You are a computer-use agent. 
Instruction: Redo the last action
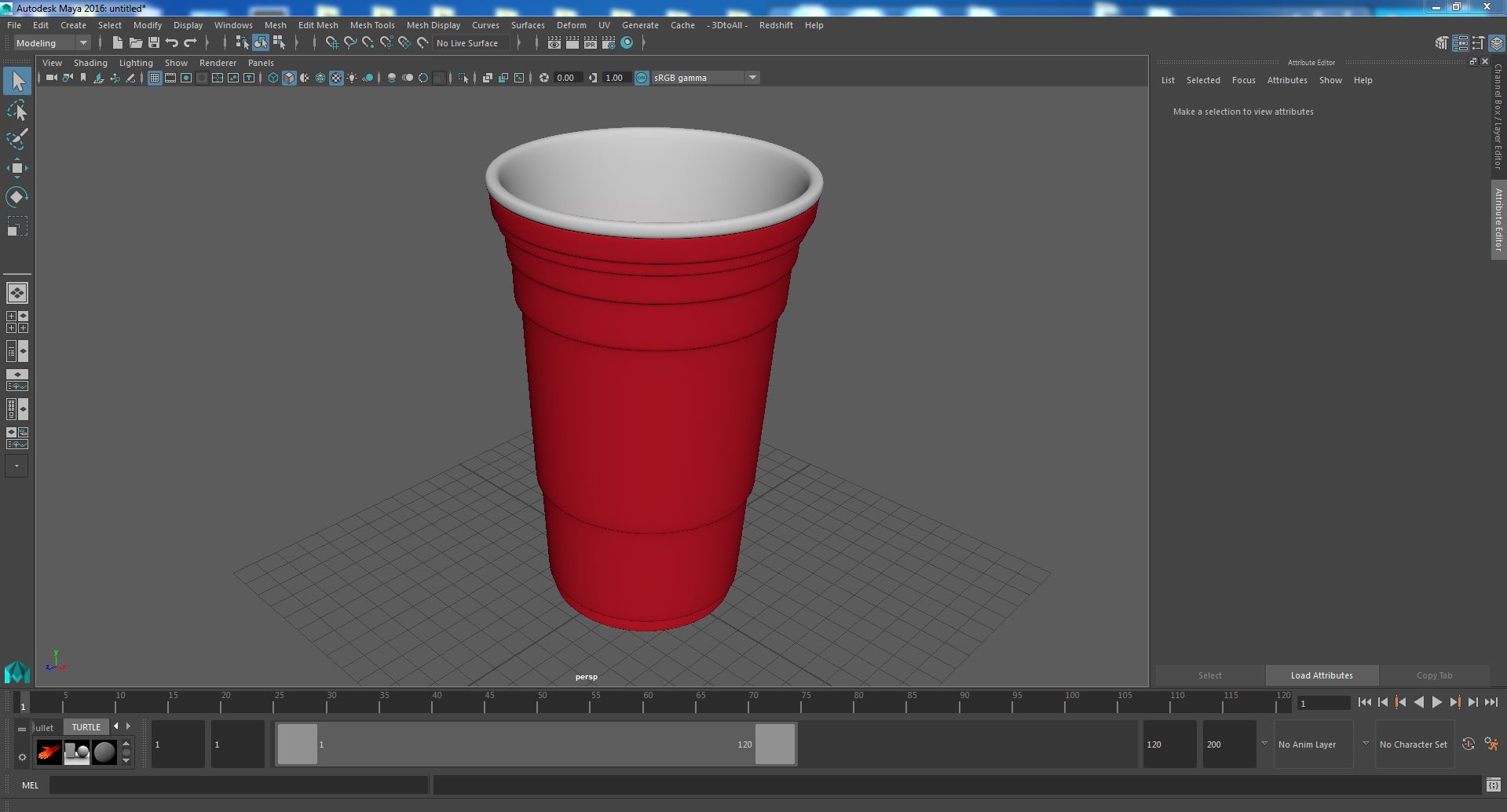(190, 43)
